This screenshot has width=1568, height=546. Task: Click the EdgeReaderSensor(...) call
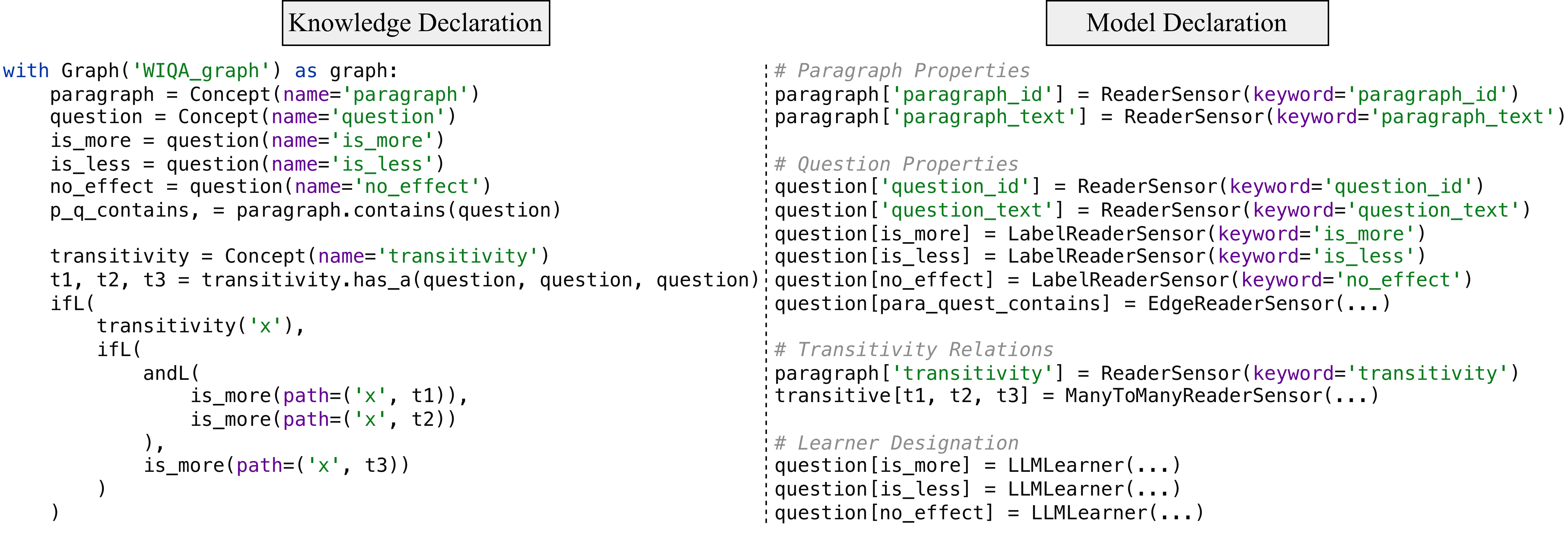1269,304
